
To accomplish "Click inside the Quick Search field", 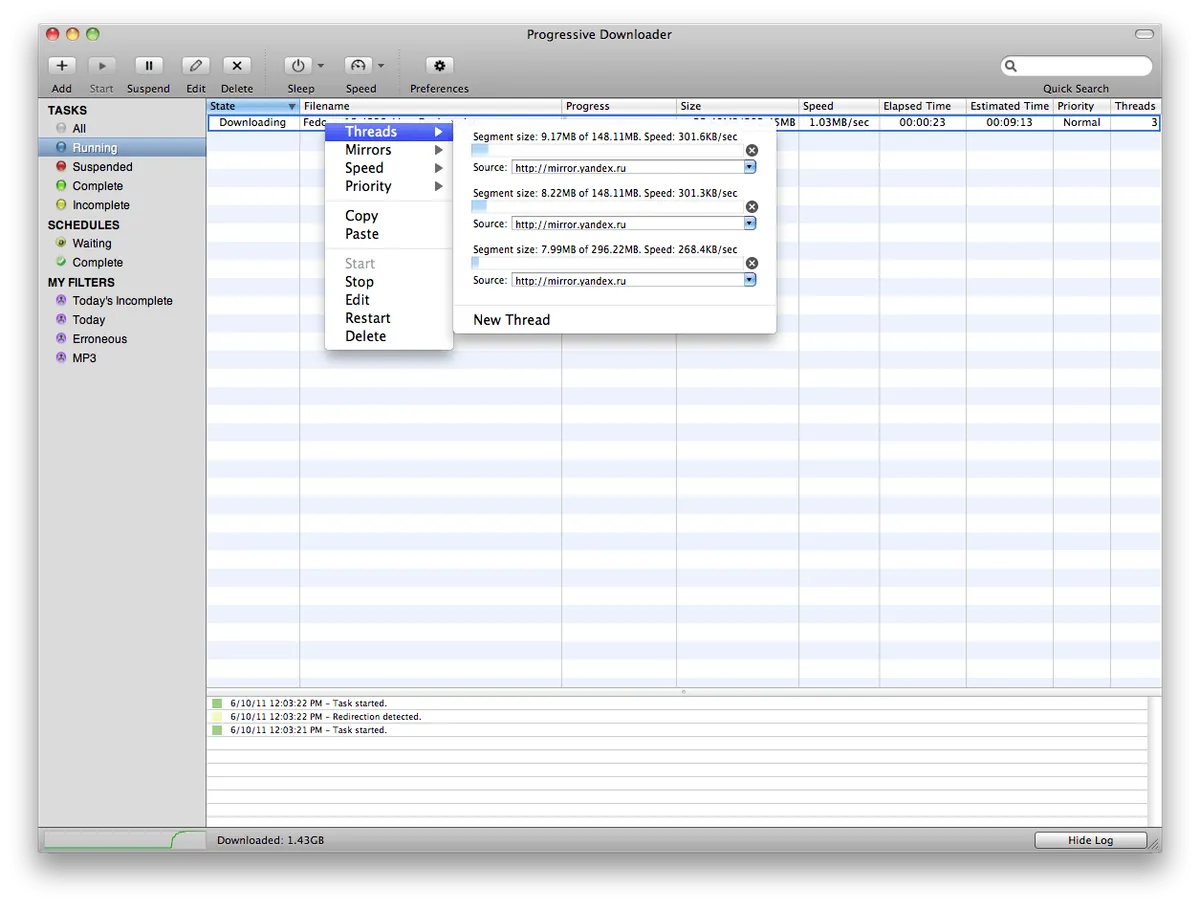I will tap(1076, 65).
